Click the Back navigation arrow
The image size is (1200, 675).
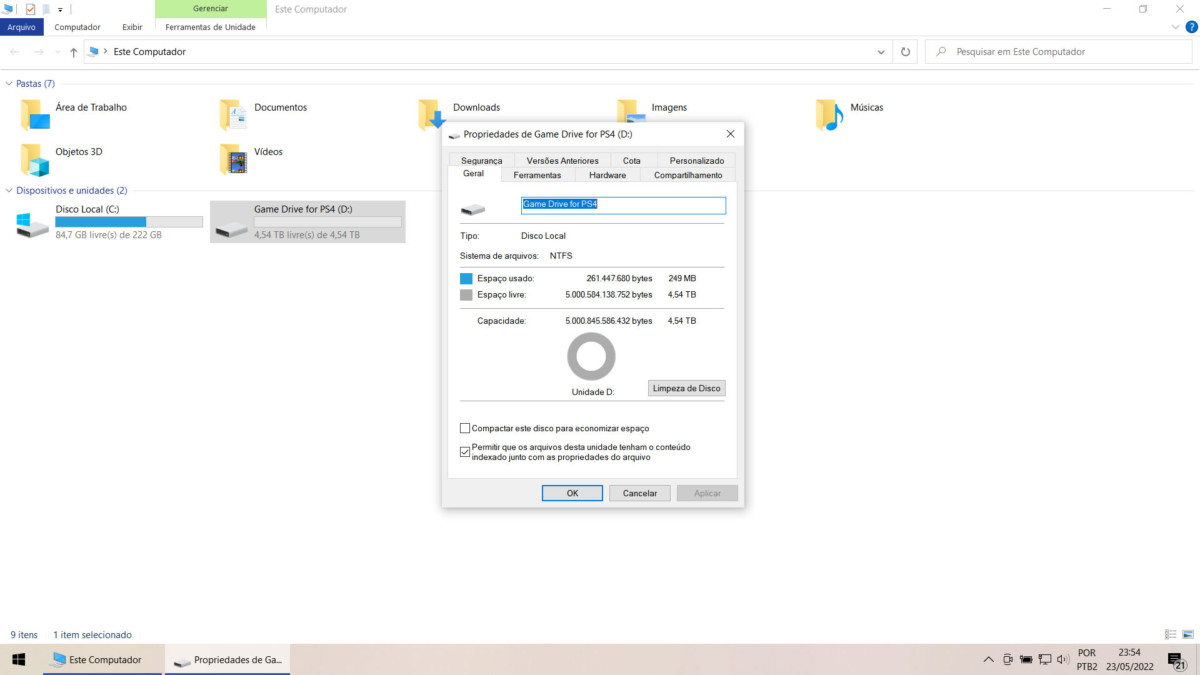[15, 51]
